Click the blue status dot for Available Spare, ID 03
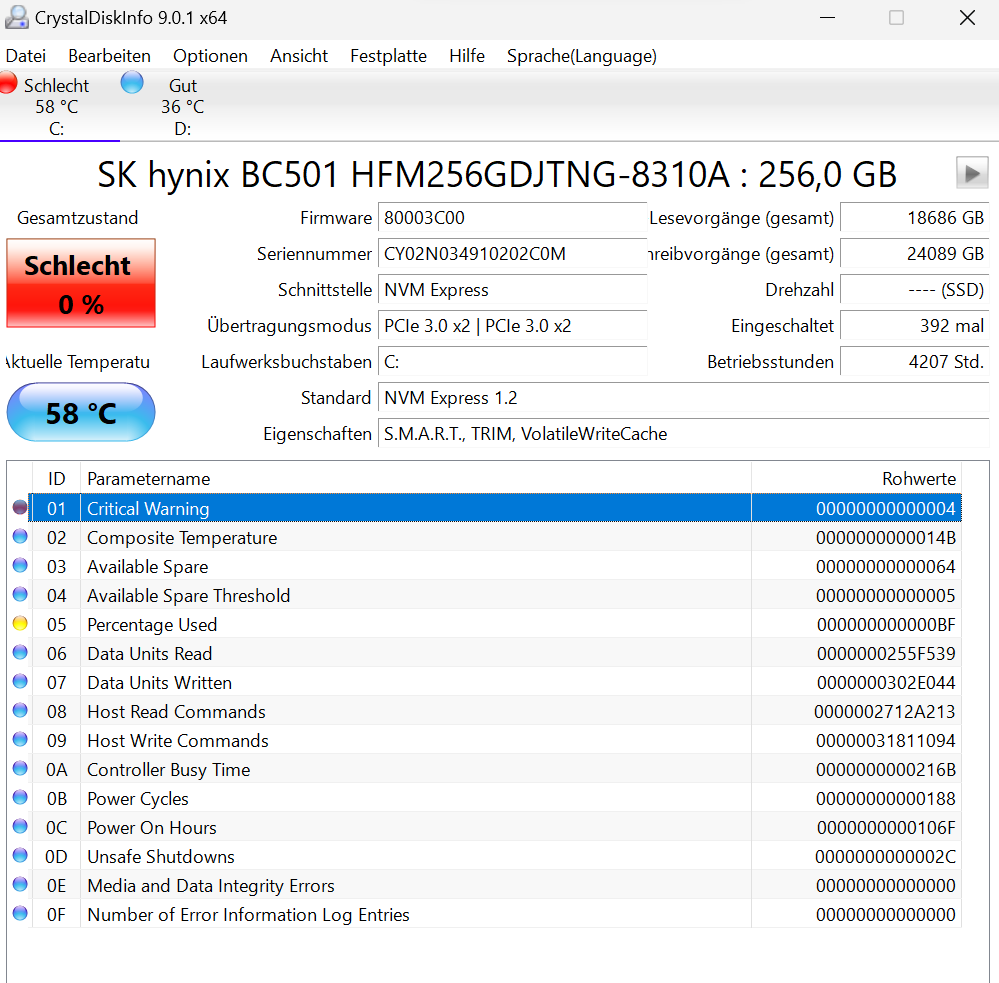 click(x=20, y=565)
